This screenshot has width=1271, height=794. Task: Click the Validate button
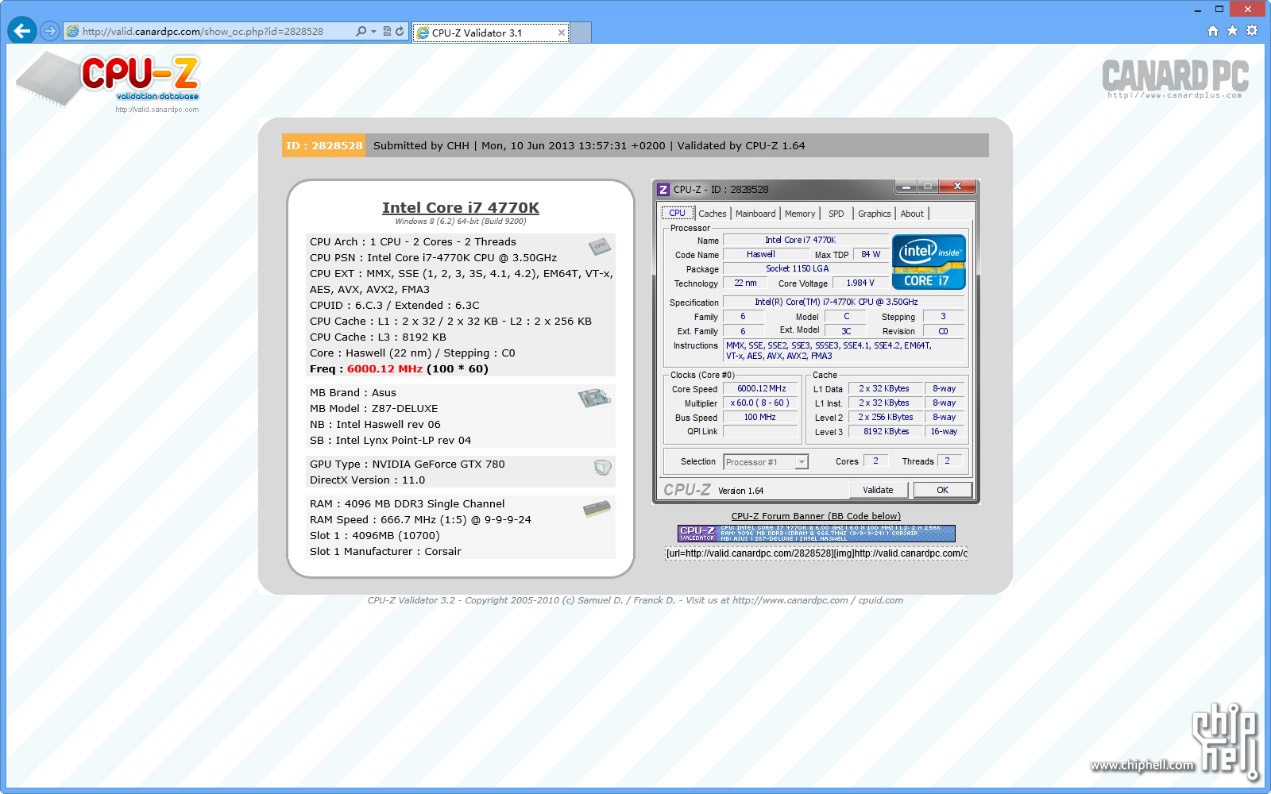coord(878,490)
